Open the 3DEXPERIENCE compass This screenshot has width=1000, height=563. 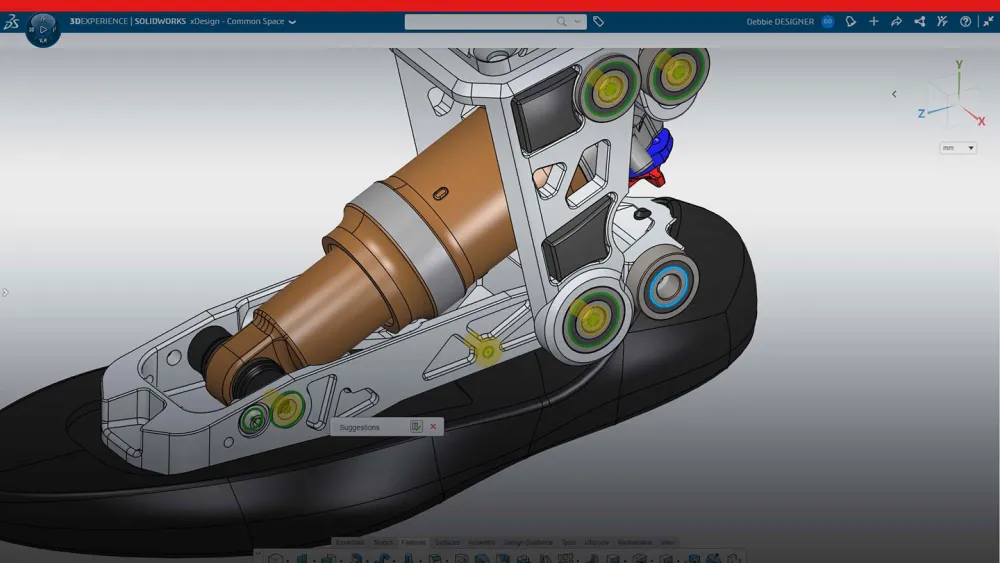[43, 29]
